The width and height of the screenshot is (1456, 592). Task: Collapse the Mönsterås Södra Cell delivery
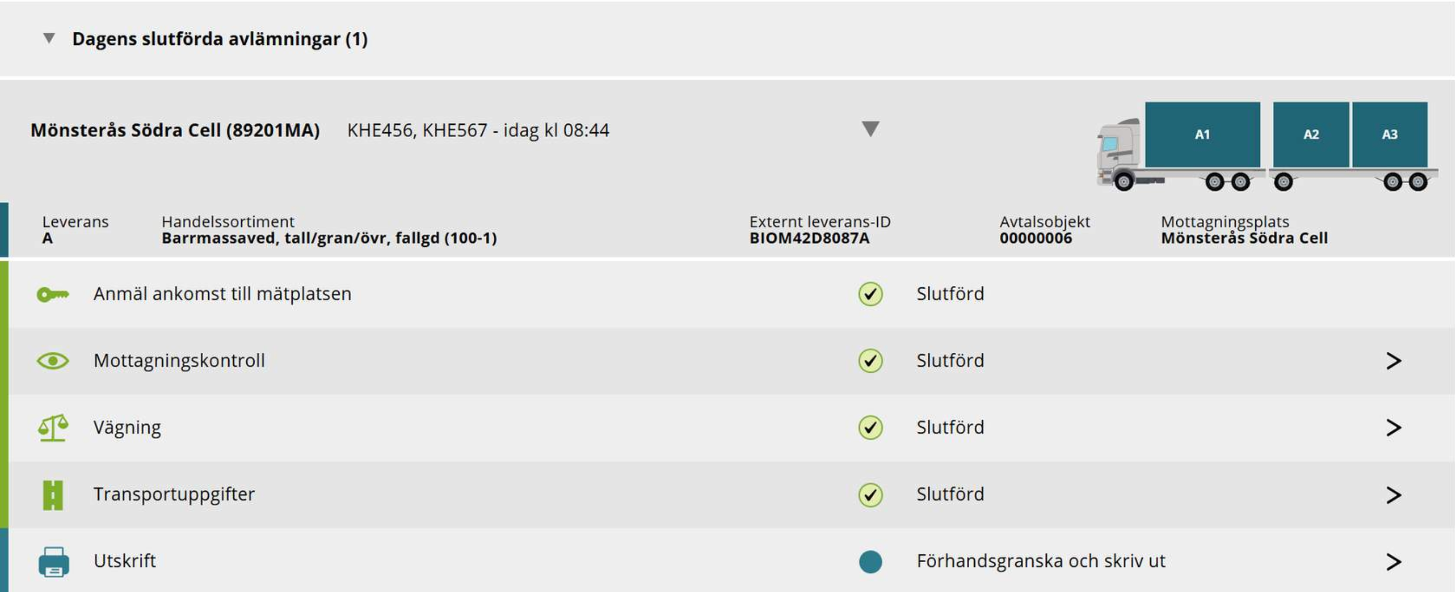point(871,129)
